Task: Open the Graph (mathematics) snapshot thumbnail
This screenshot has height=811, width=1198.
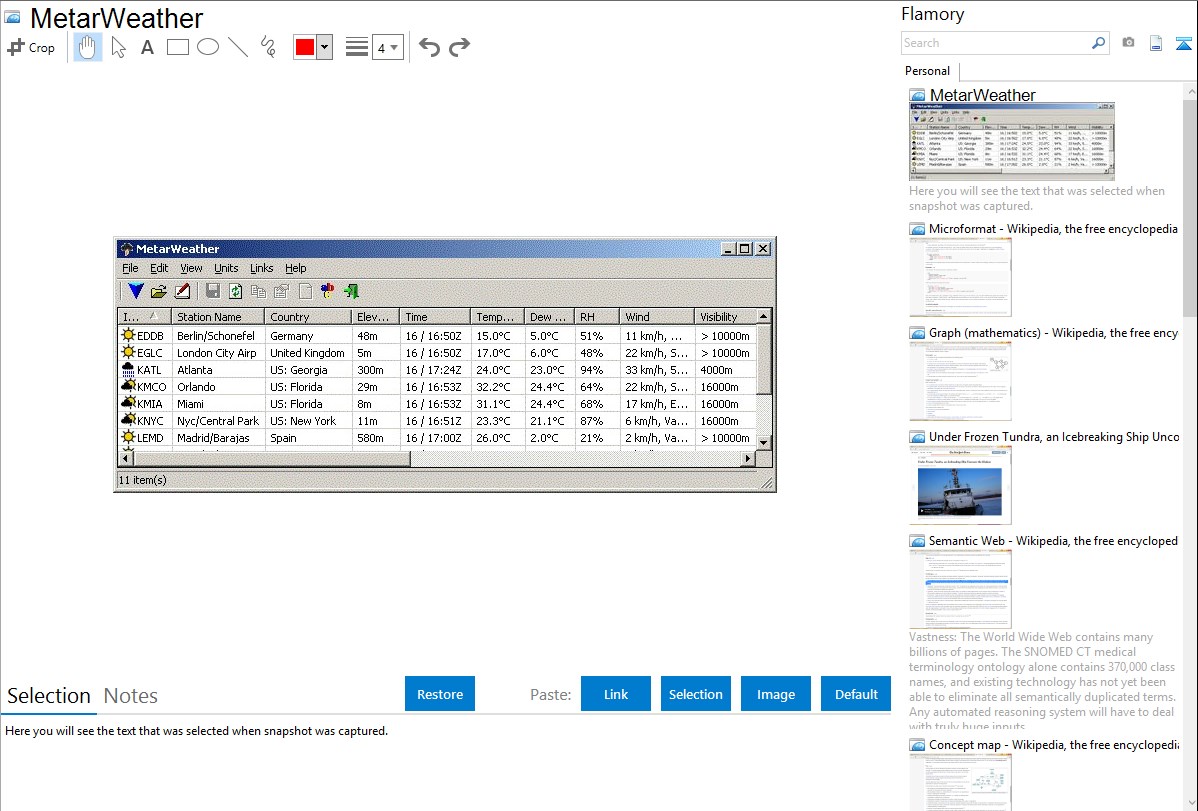Action: 960,381
